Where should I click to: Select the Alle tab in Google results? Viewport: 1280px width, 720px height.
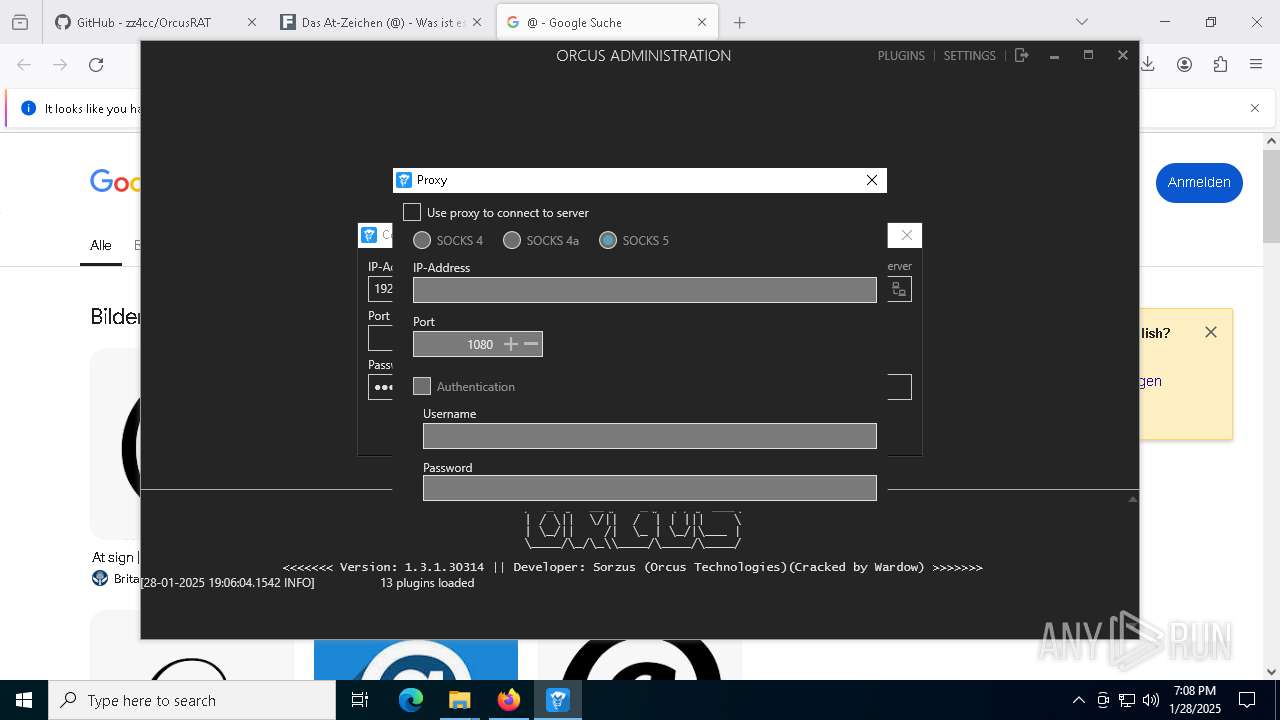coord(101,245)
